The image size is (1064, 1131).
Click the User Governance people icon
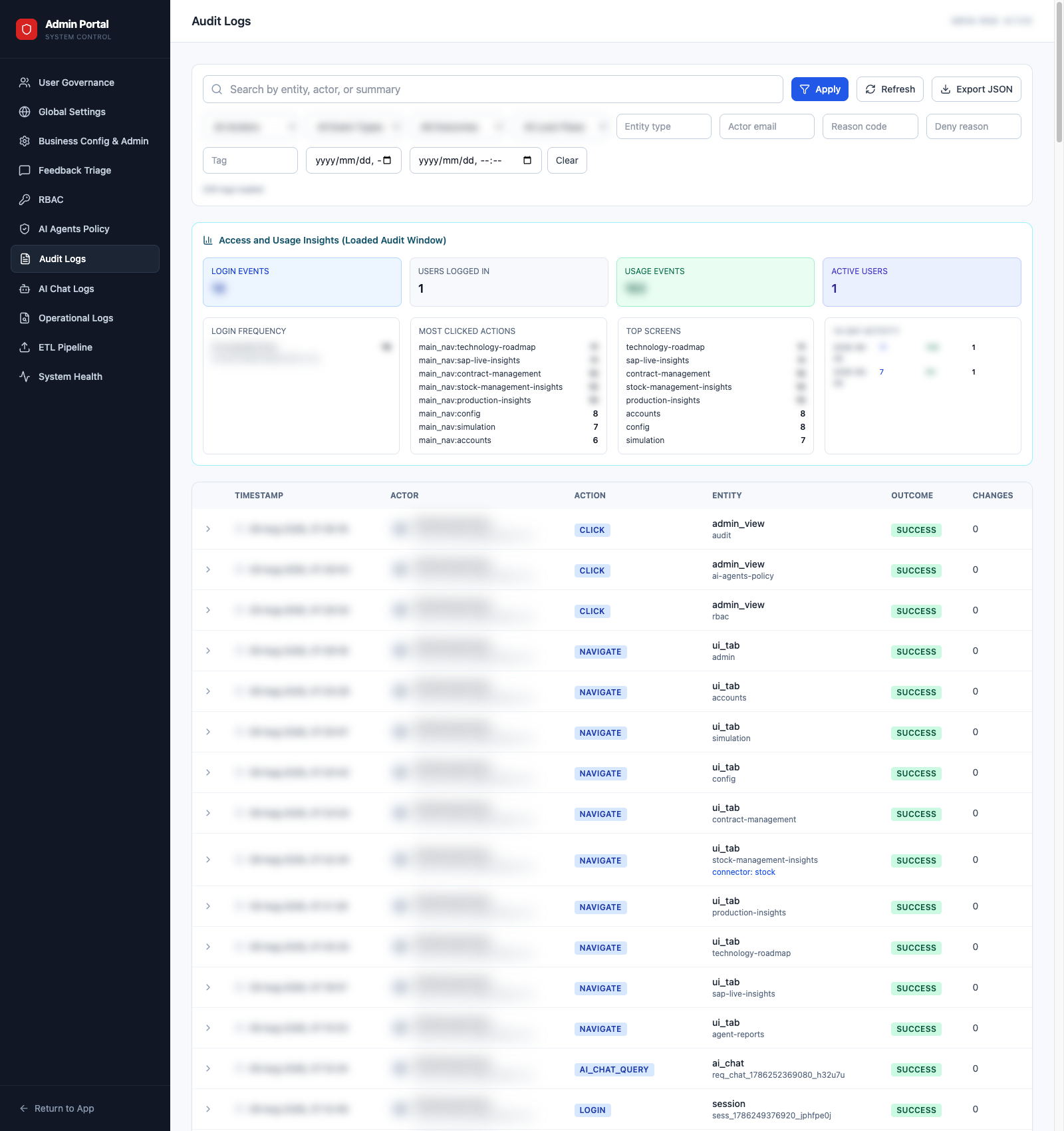point(25,82)
